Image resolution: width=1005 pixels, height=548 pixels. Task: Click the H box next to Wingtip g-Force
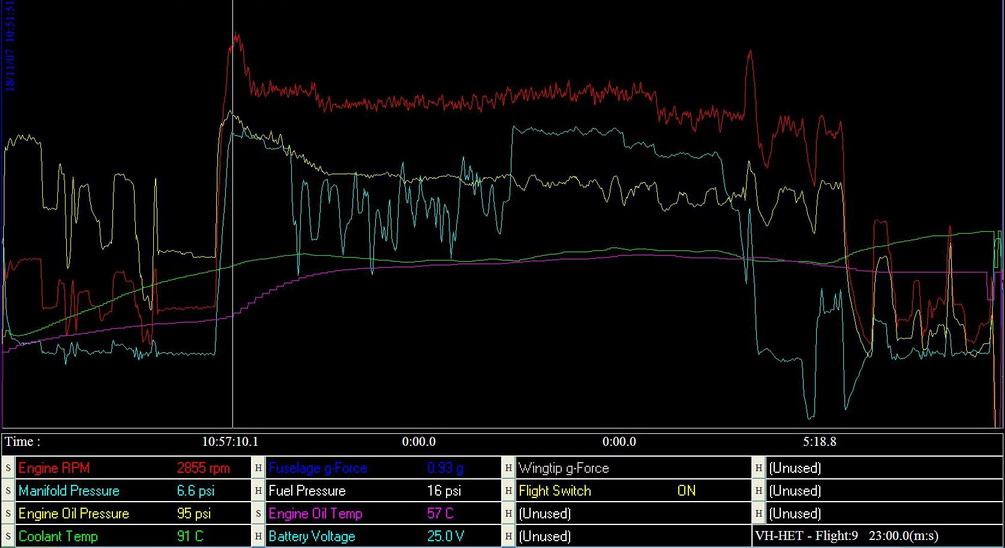point(508,468)
